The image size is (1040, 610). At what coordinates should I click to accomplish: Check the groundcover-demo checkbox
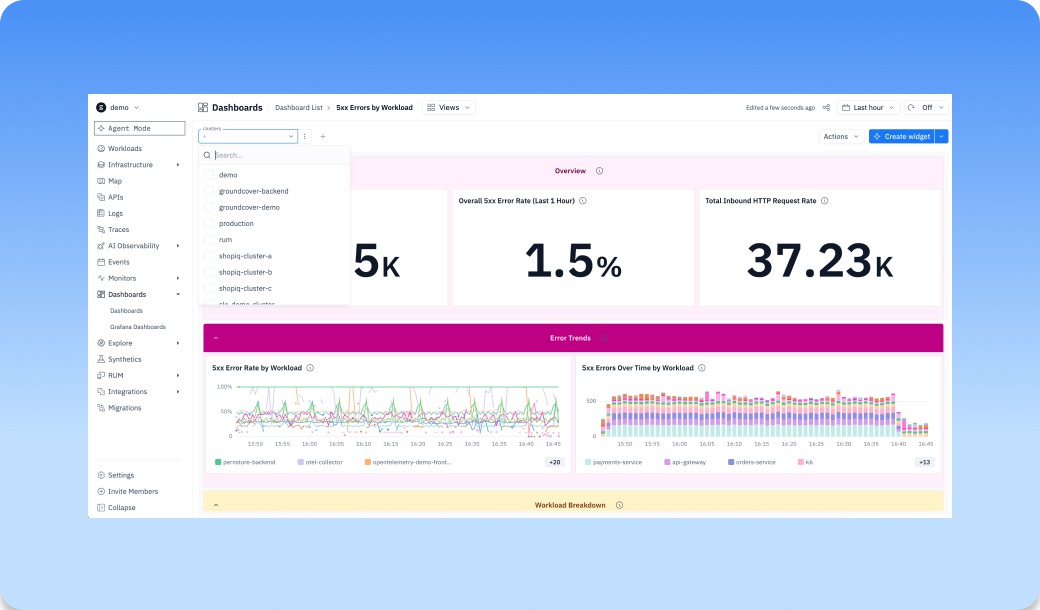click(209, 208)
